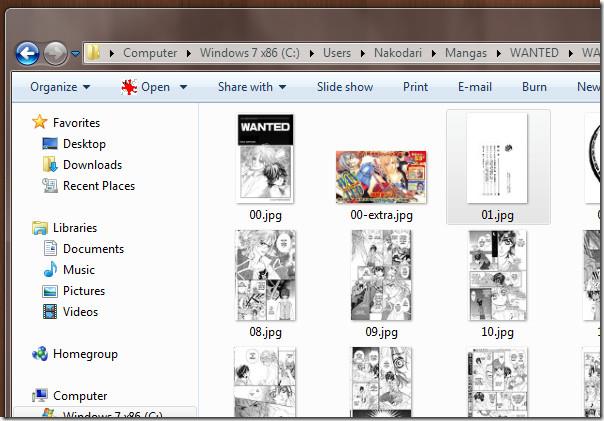
Task: Open the Share with dropdown menu
Action: point(251,87)
